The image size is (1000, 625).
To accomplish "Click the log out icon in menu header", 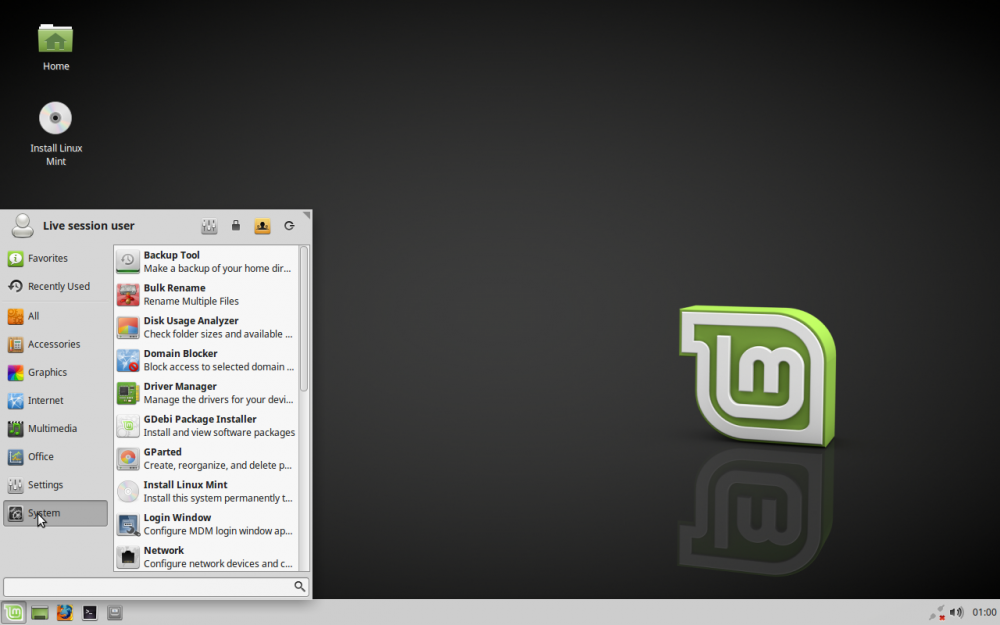I will point(289,226).
